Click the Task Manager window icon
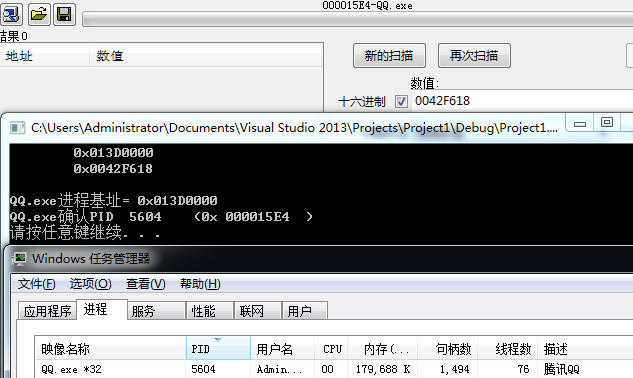 coord(19,258)
